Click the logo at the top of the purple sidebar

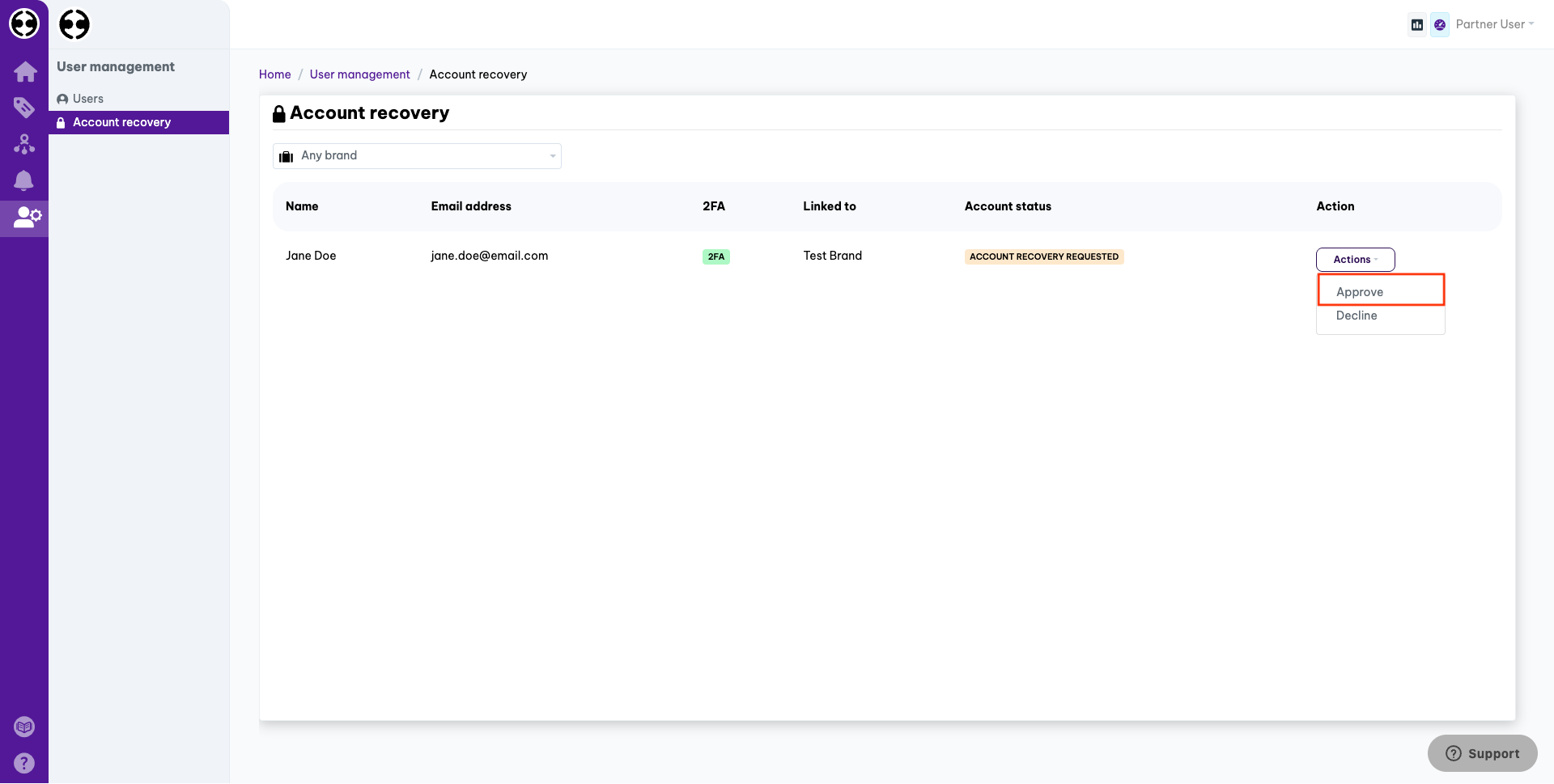click(x=24, y=23)
